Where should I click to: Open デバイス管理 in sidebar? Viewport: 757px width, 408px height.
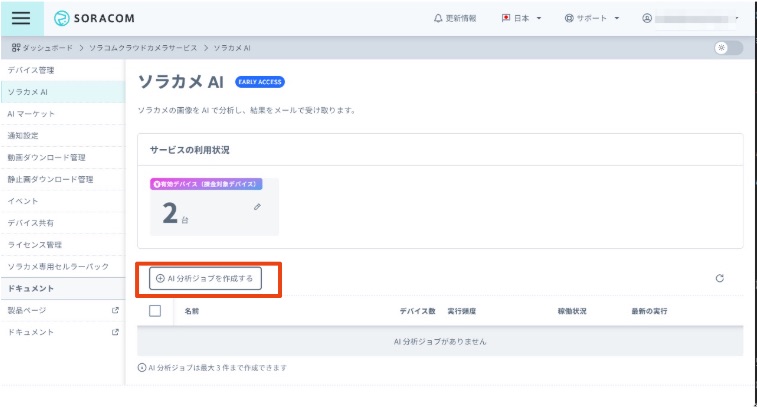tap(63, 70)
